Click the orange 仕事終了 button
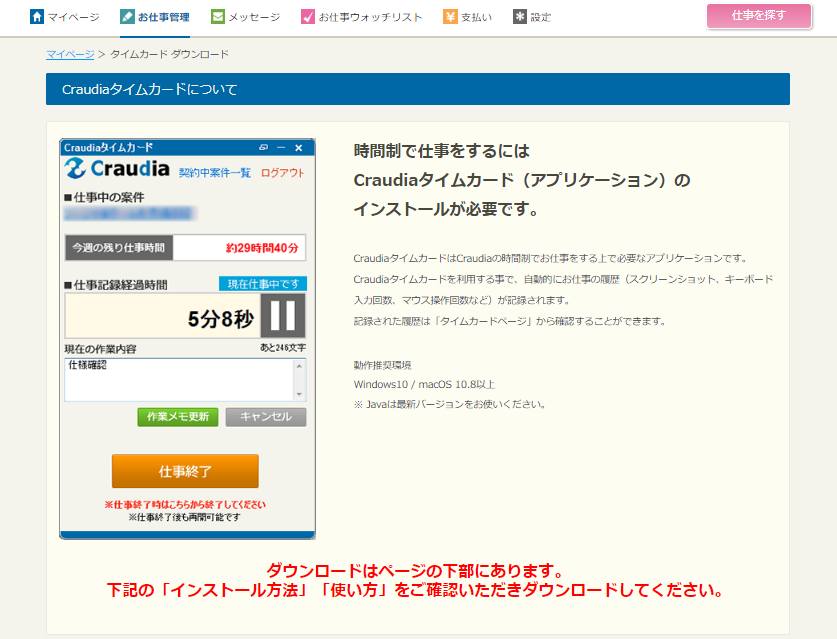This screenshot has width=837, height=639. click(185, 471)
